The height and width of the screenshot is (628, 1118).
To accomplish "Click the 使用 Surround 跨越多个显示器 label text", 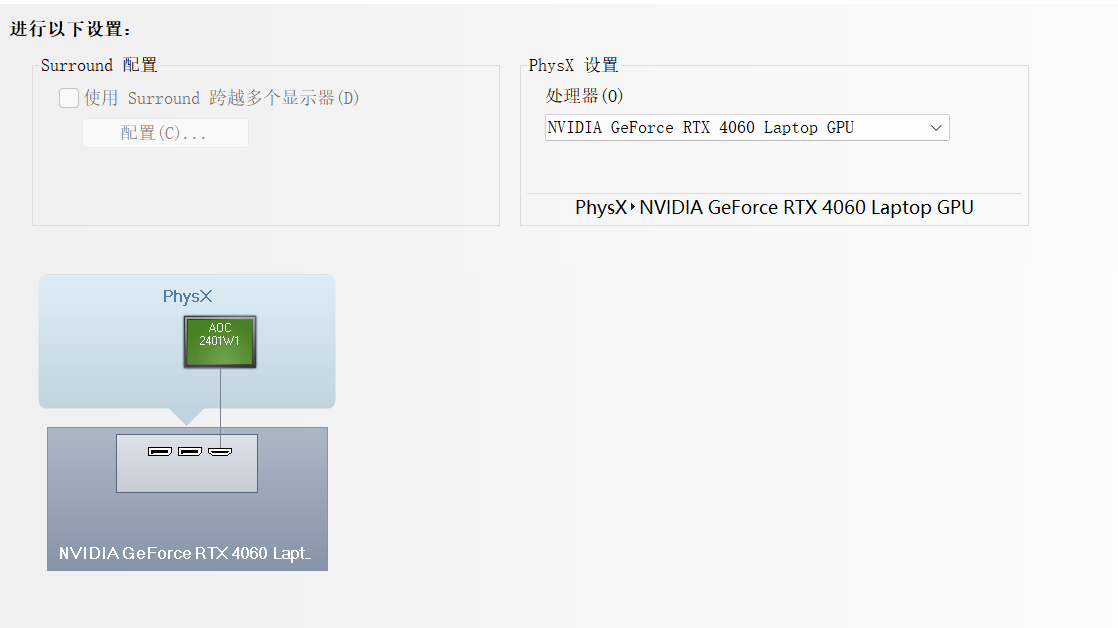I will click(221, 98).
